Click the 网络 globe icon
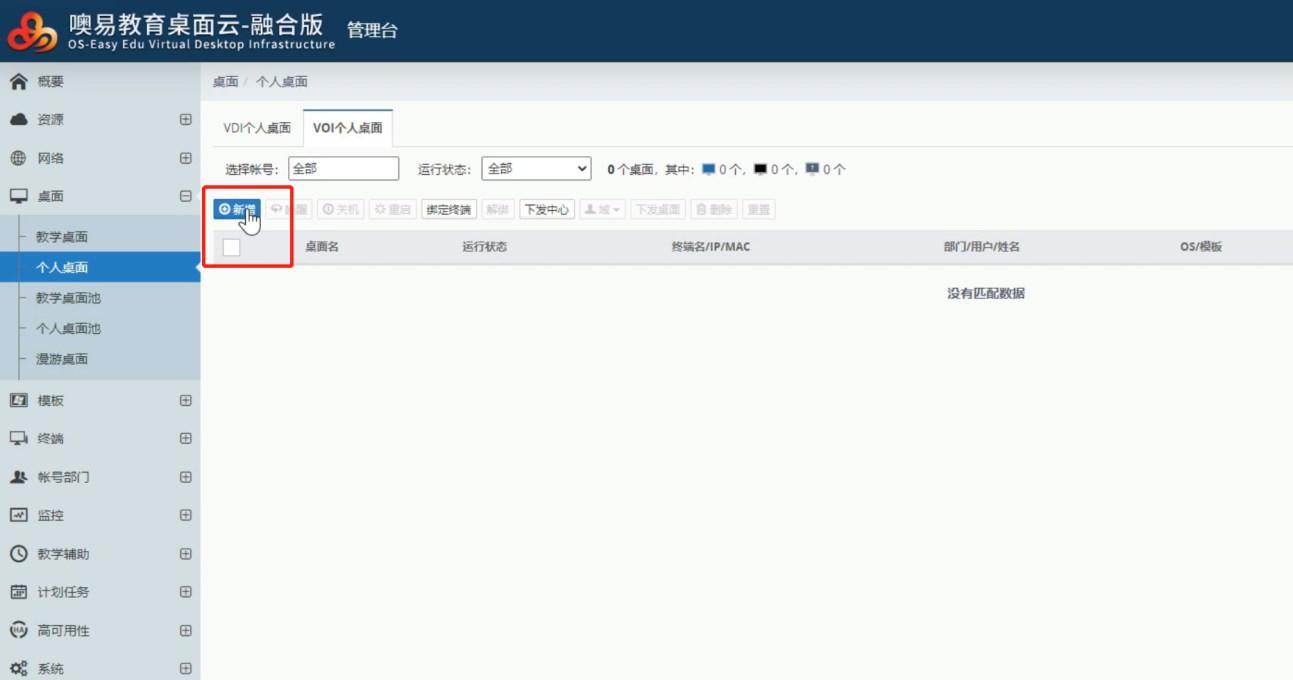1293x680 pixels. pos(18,158)
